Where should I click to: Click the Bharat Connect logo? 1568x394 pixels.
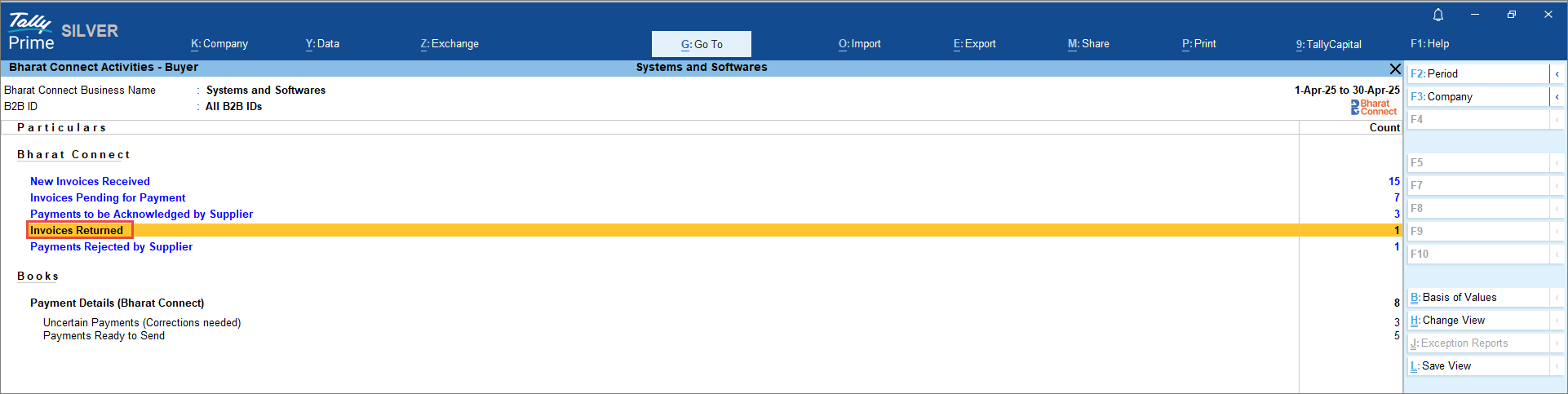click(x=1374, y=107)
